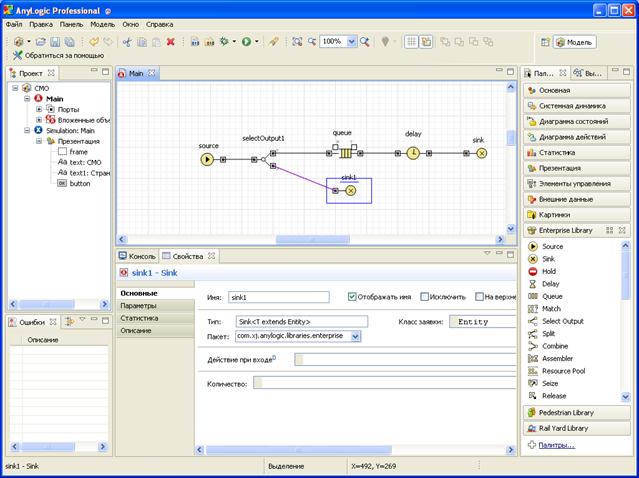Click the green Run model icon
The height and width of the screenshot is (478, 639).
(246, 41)
